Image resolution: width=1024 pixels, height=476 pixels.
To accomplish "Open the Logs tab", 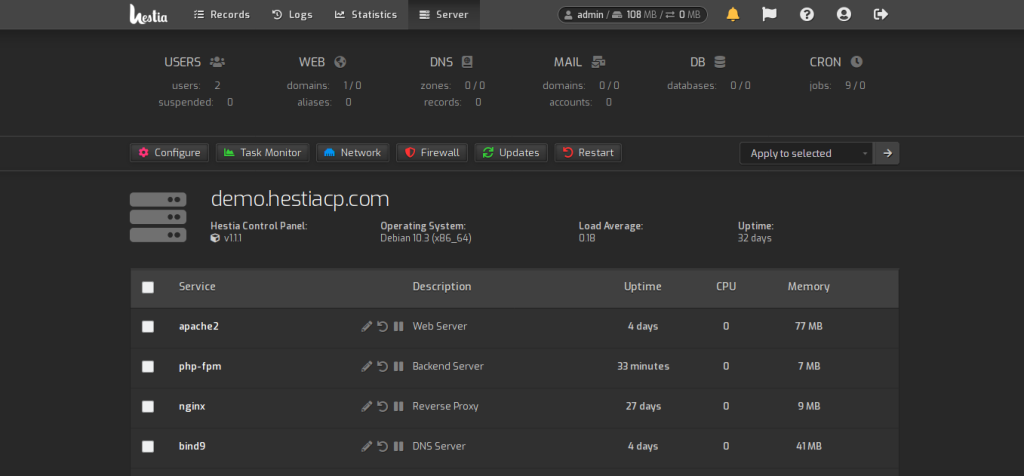I will point(292,14).
